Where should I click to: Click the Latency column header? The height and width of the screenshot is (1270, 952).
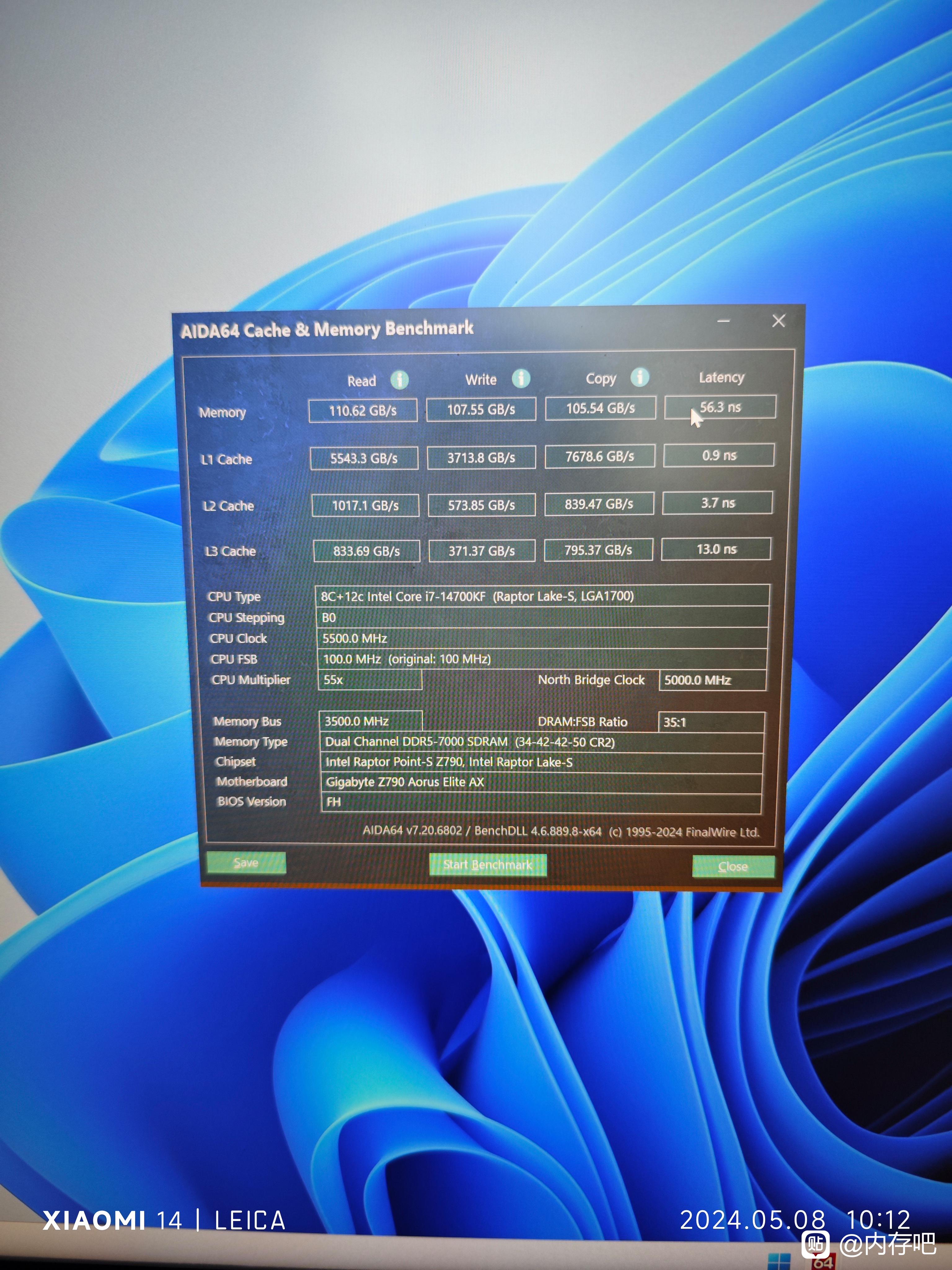[721, 378]
